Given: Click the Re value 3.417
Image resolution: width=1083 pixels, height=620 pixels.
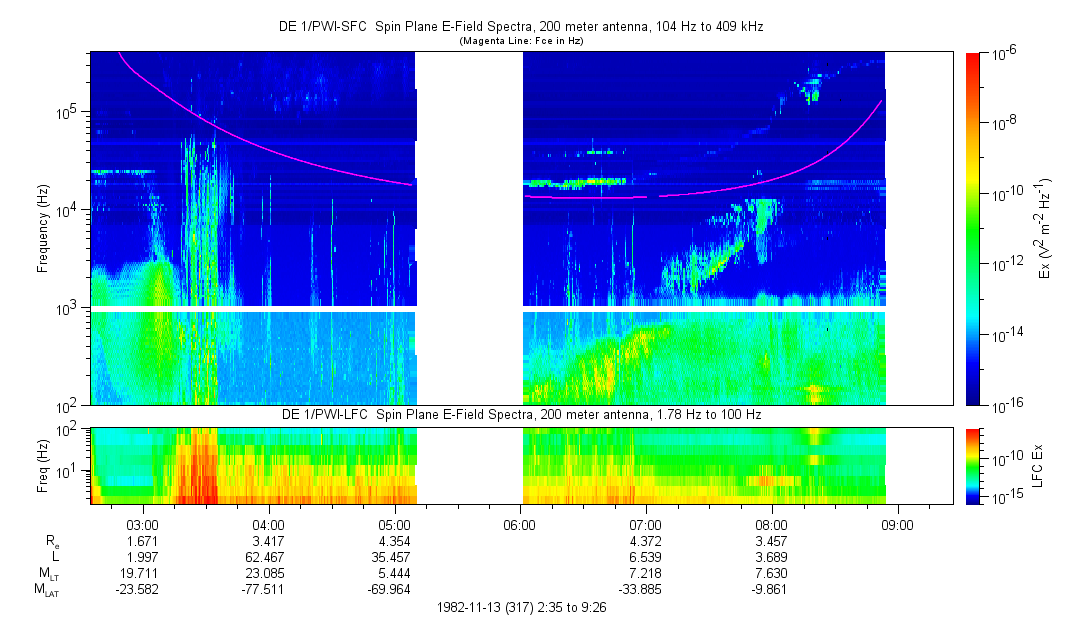Looking at the screenshot, I should click(x=268, y=542).
